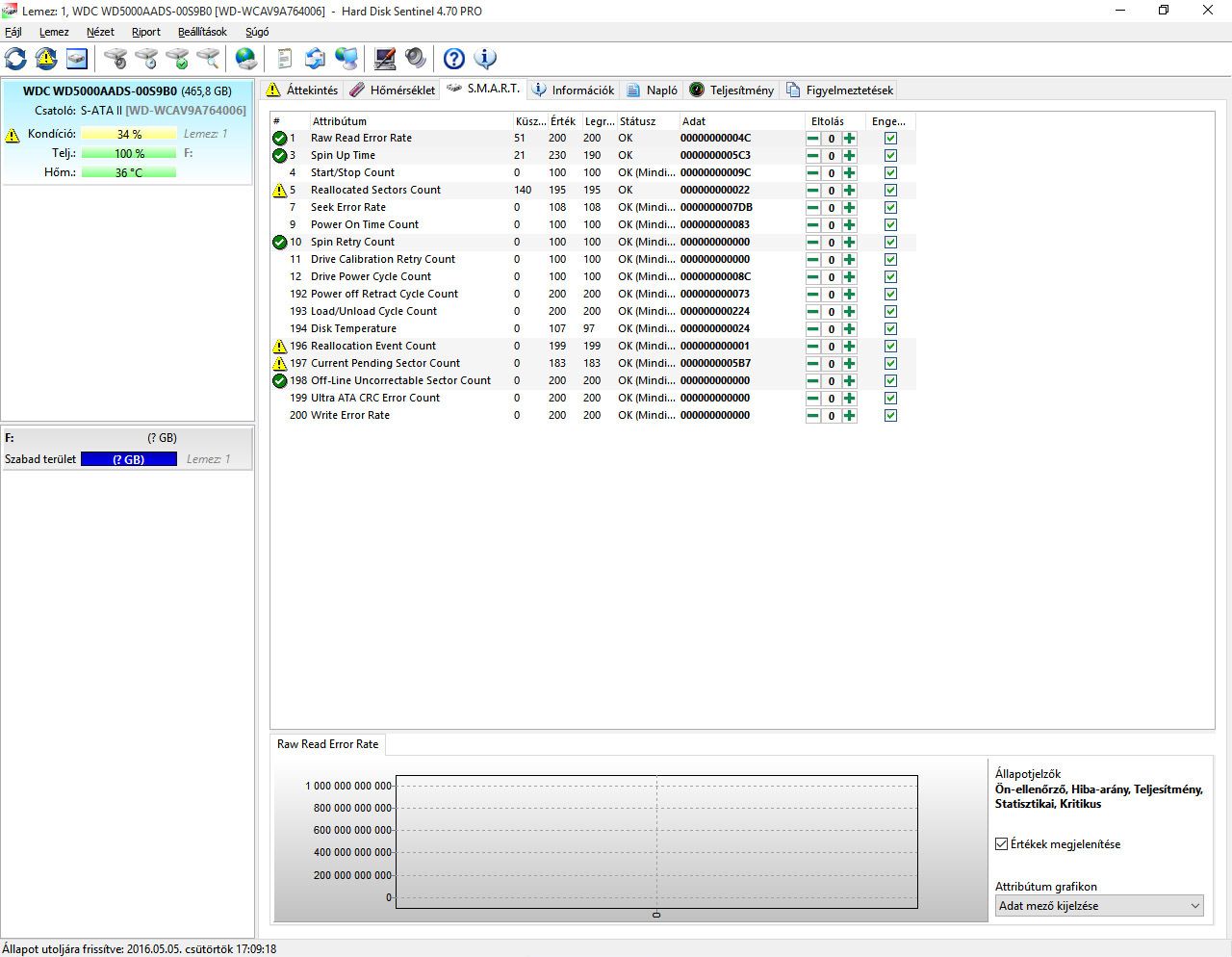This screenshot has height=957, width=1232.
Task: Open the Beállítások menu
Action: click(202, 32)
